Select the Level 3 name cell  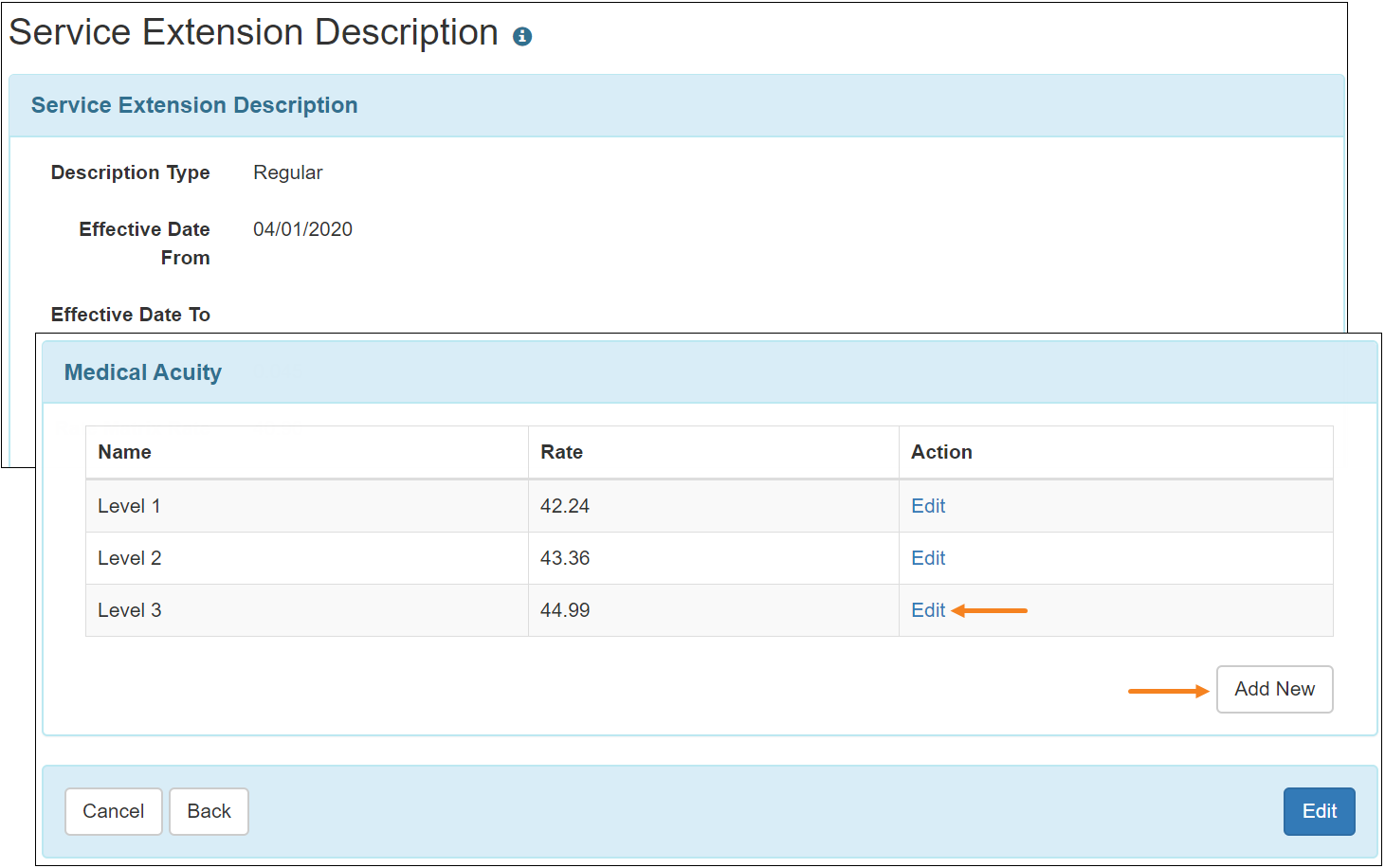tap(129, 610)
